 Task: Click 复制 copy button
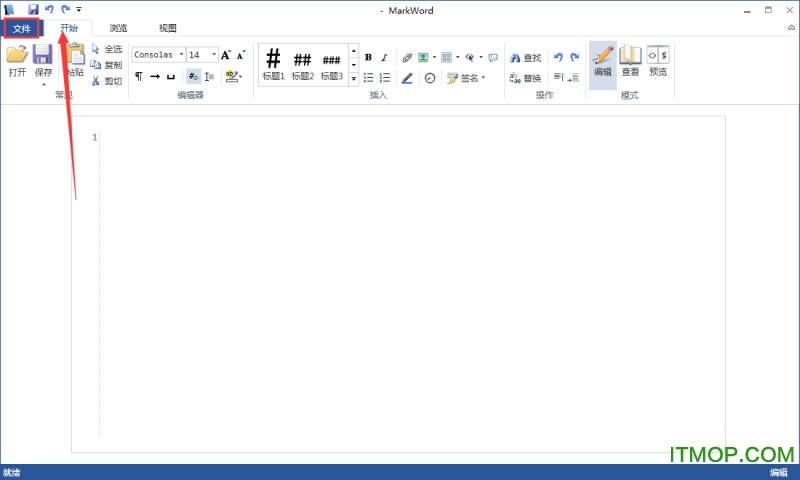pos(107,65)
